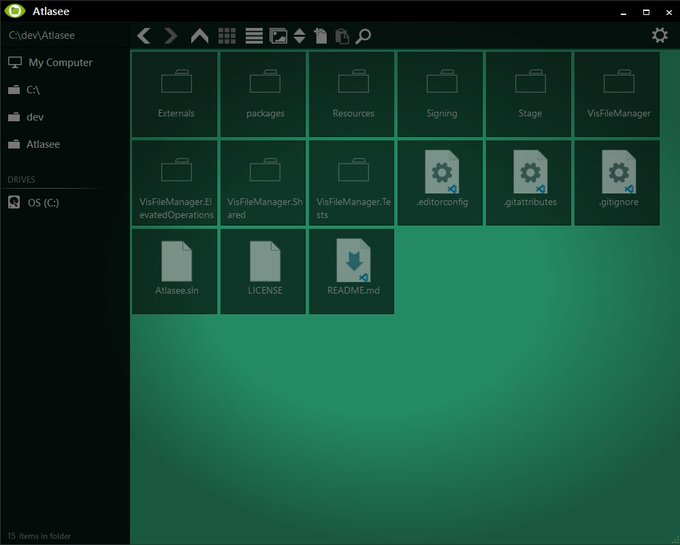Select VisFileManager.Shared folder
Screen dimensions: 680x545
[x=263, y=183]
